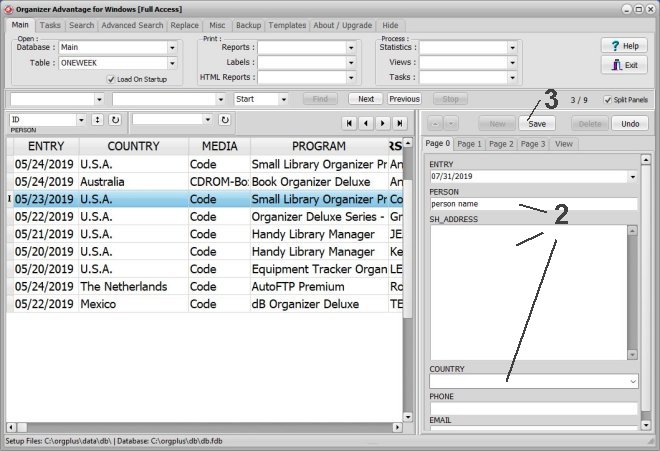Toggle sort order icon beside ID
This screenshot has height=451, width=660.
click(x=98, y=120)
